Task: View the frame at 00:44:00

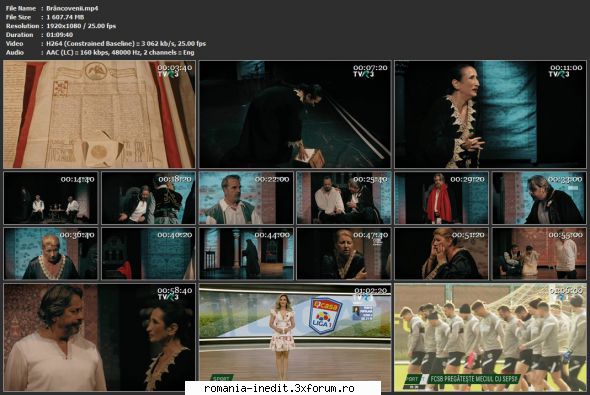Action: (246, 254)
